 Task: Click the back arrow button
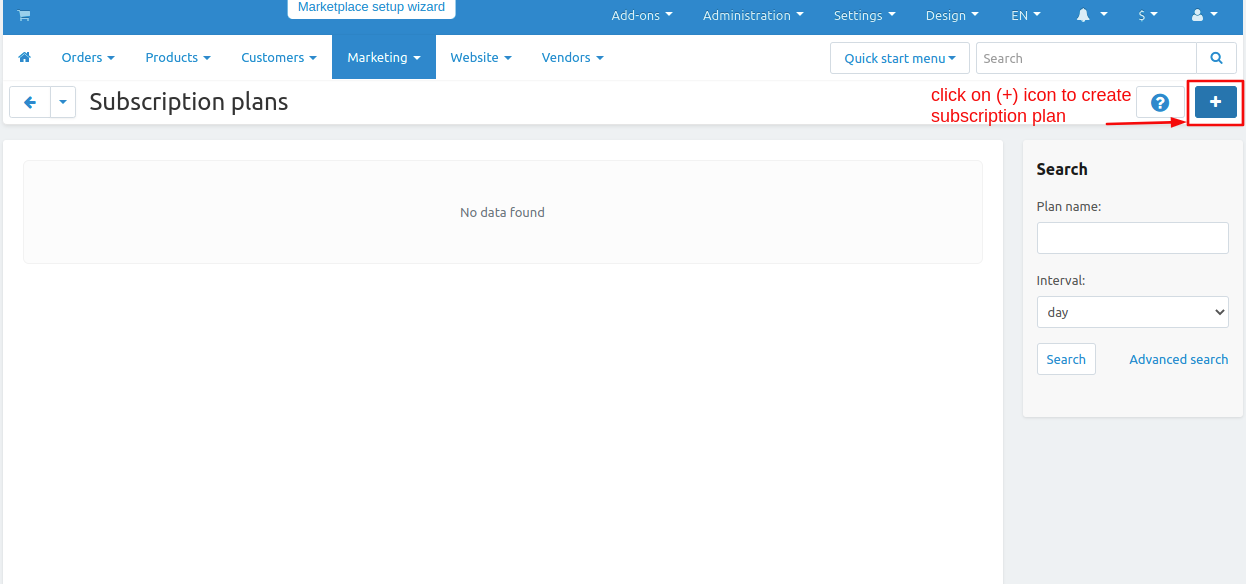click(30, 102)
